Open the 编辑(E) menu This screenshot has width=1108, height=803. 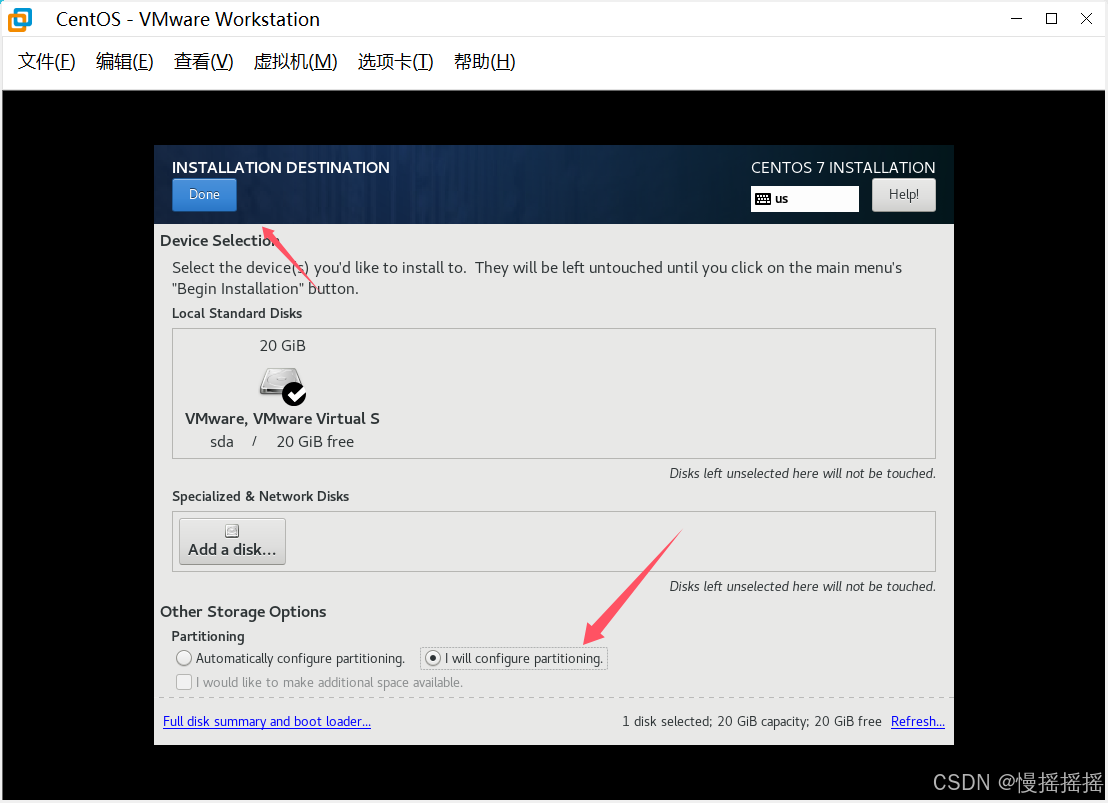click(x=124, y=61)
